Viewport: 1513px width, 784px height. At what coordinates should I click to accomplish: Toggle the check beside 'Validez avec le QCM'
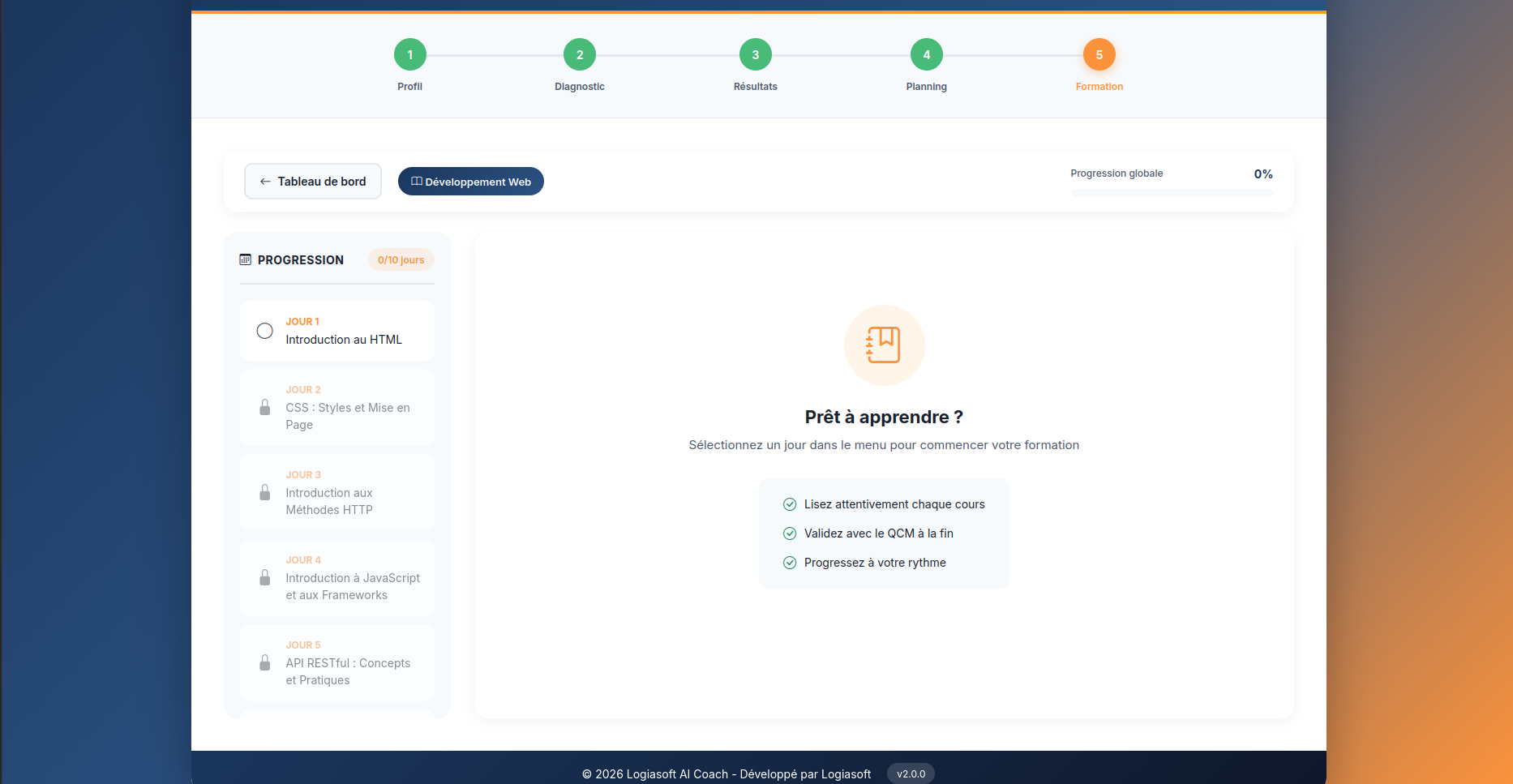(x=790, y=533)
